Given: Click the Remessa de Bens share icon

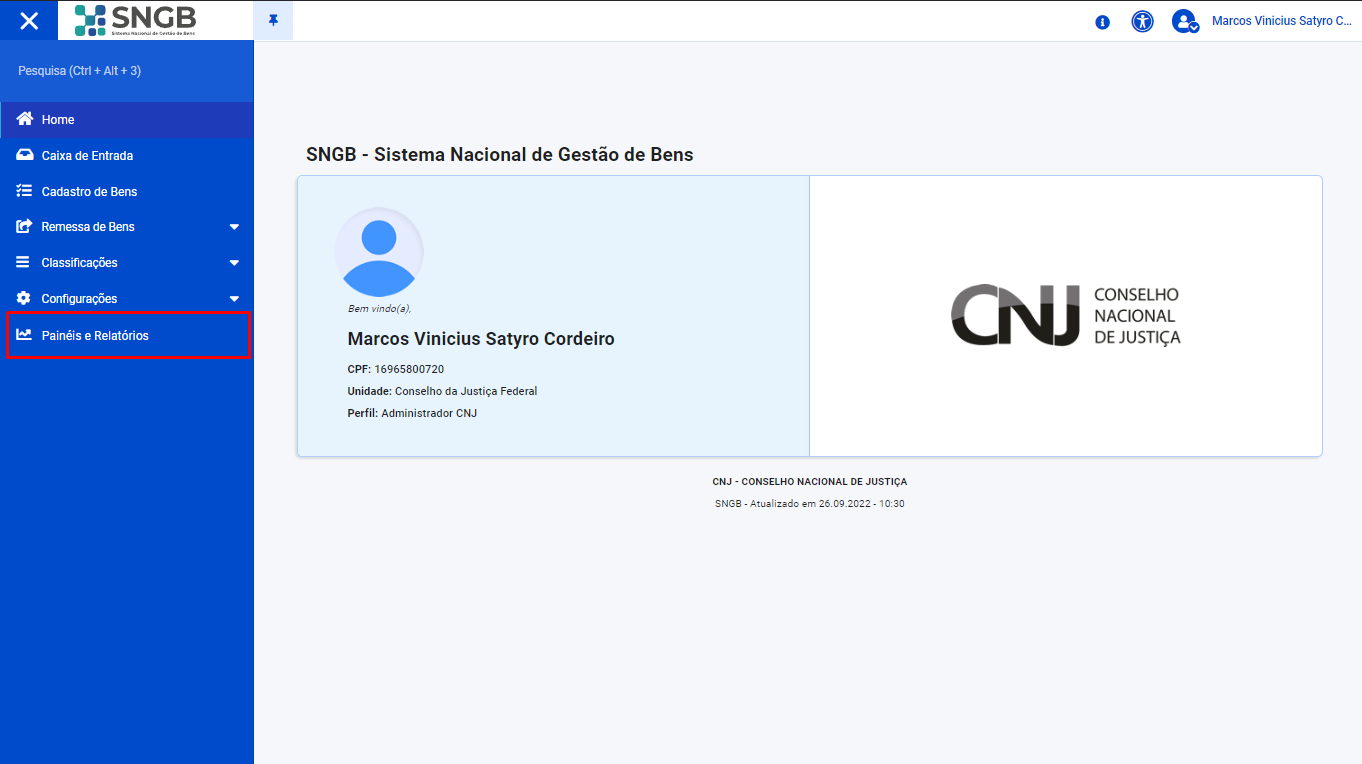Looking at the screenshot, I should coord(25,226).
